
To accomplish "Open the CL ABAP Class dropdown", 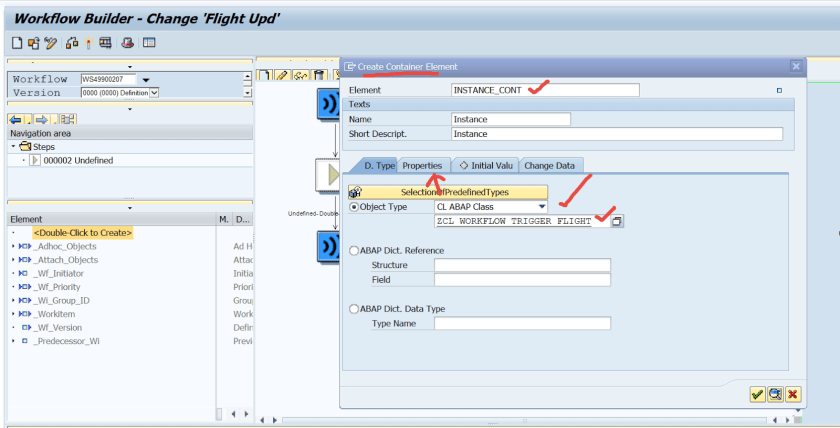I will pyautogui.click(x=542, y=207).
